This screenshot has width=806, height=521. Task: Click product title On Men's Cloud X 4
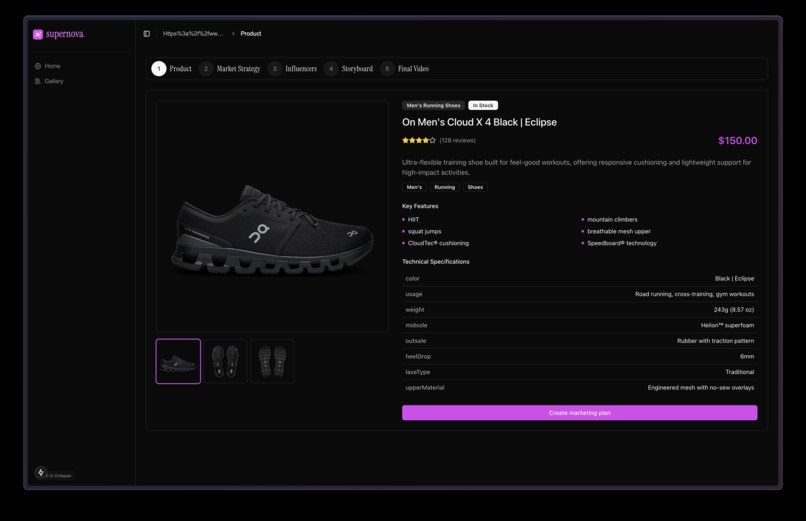click(479, 122)
